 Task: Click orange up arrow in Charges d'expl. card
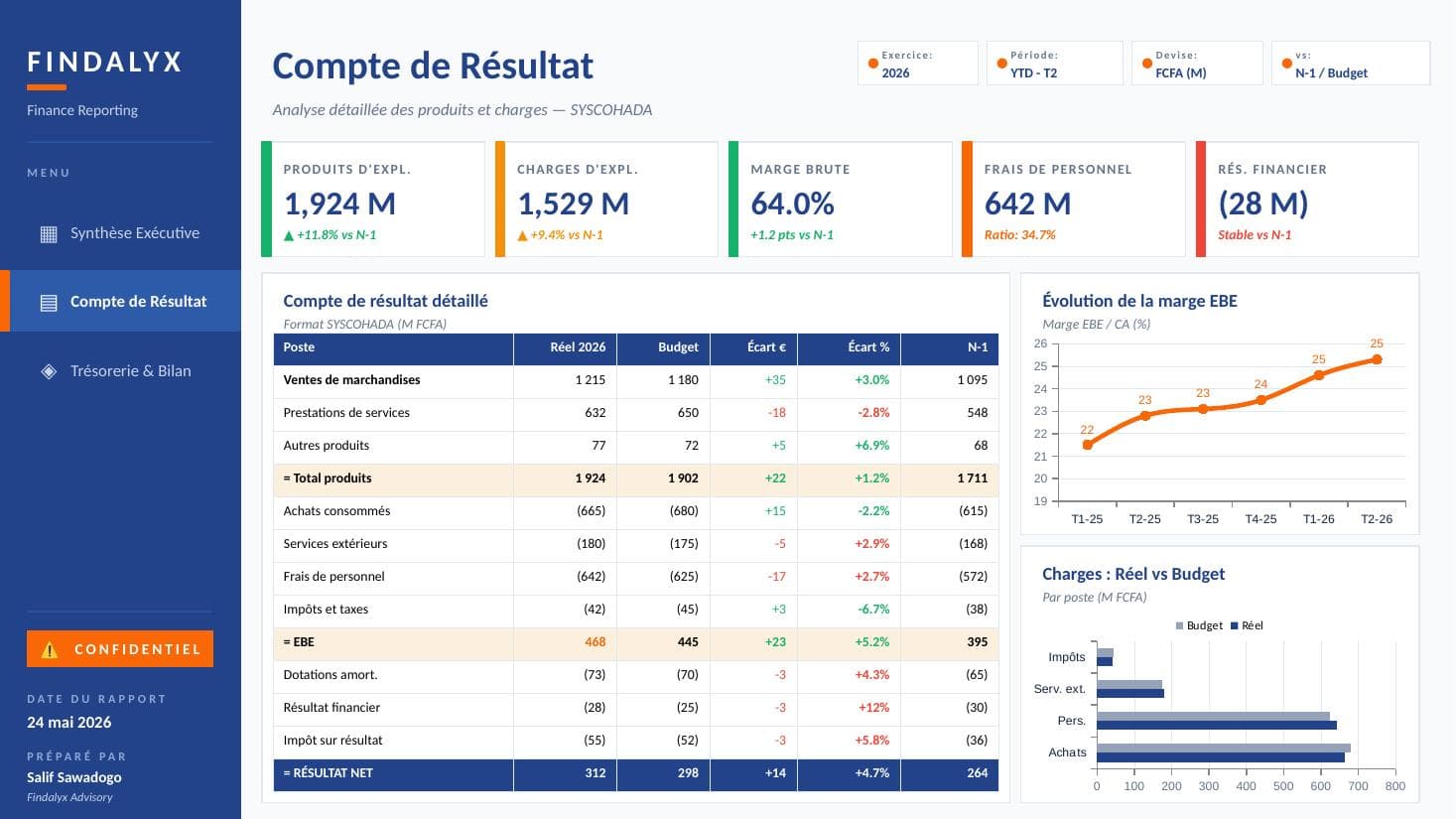tap(522, 235)
